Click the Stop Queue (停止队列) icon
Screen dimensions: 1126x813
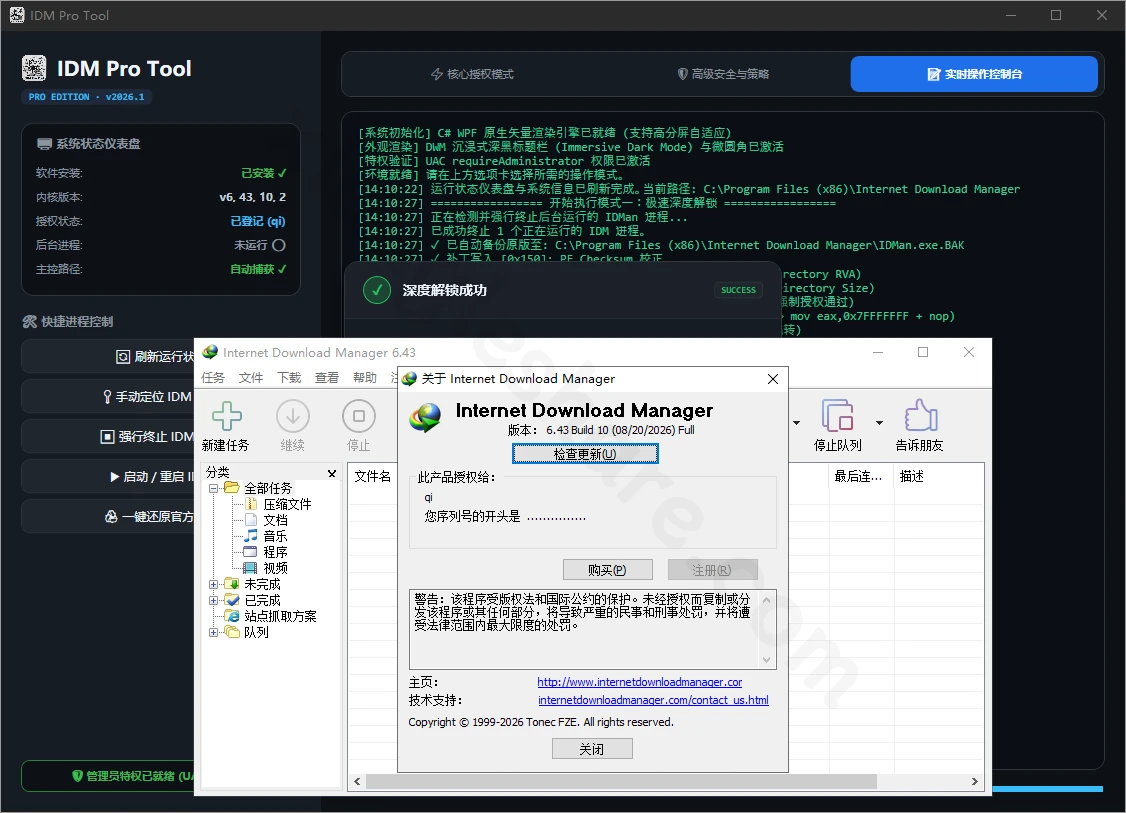837,416
